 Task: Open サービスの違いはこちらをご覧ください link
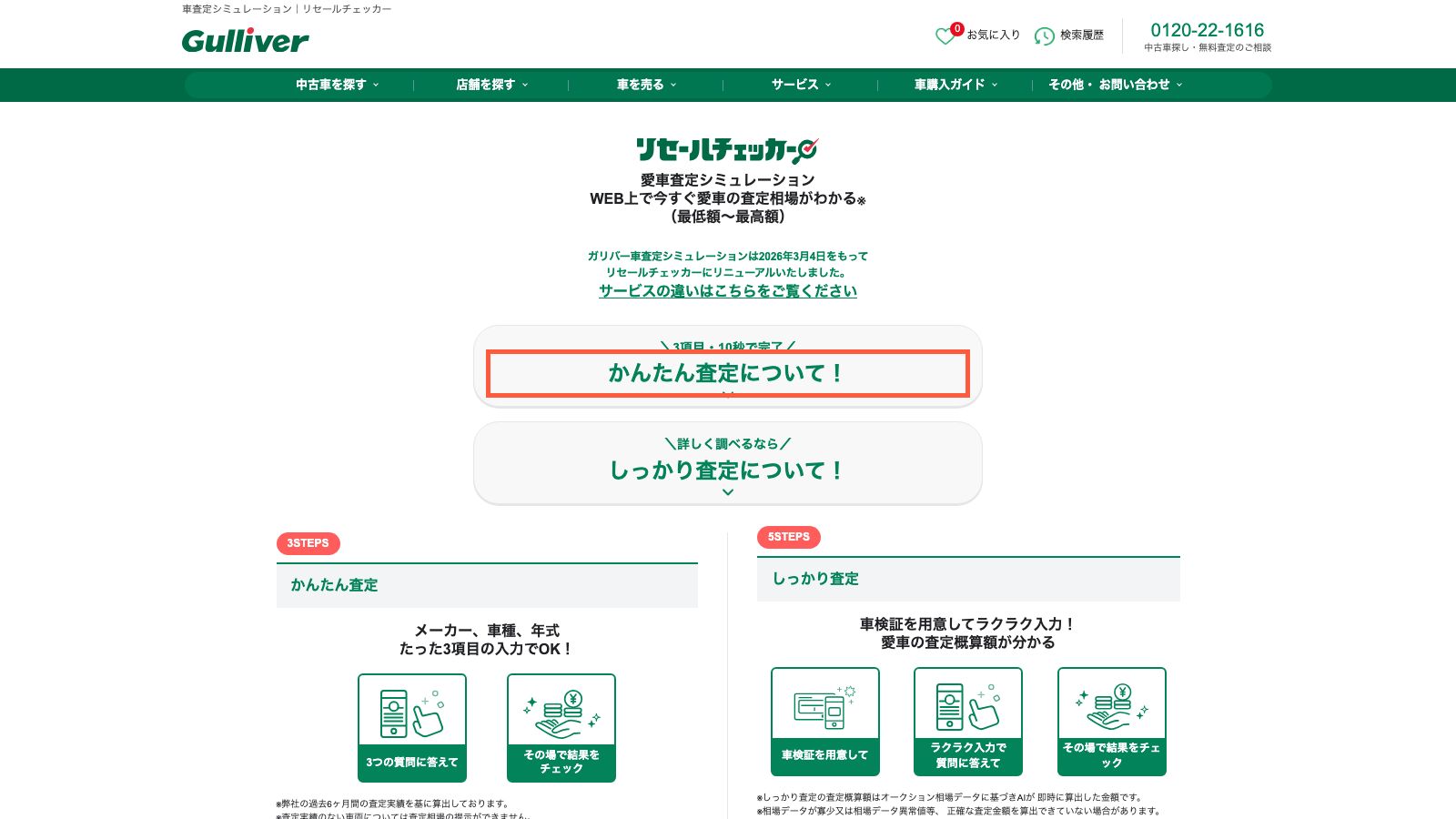[x=728, y=291]
